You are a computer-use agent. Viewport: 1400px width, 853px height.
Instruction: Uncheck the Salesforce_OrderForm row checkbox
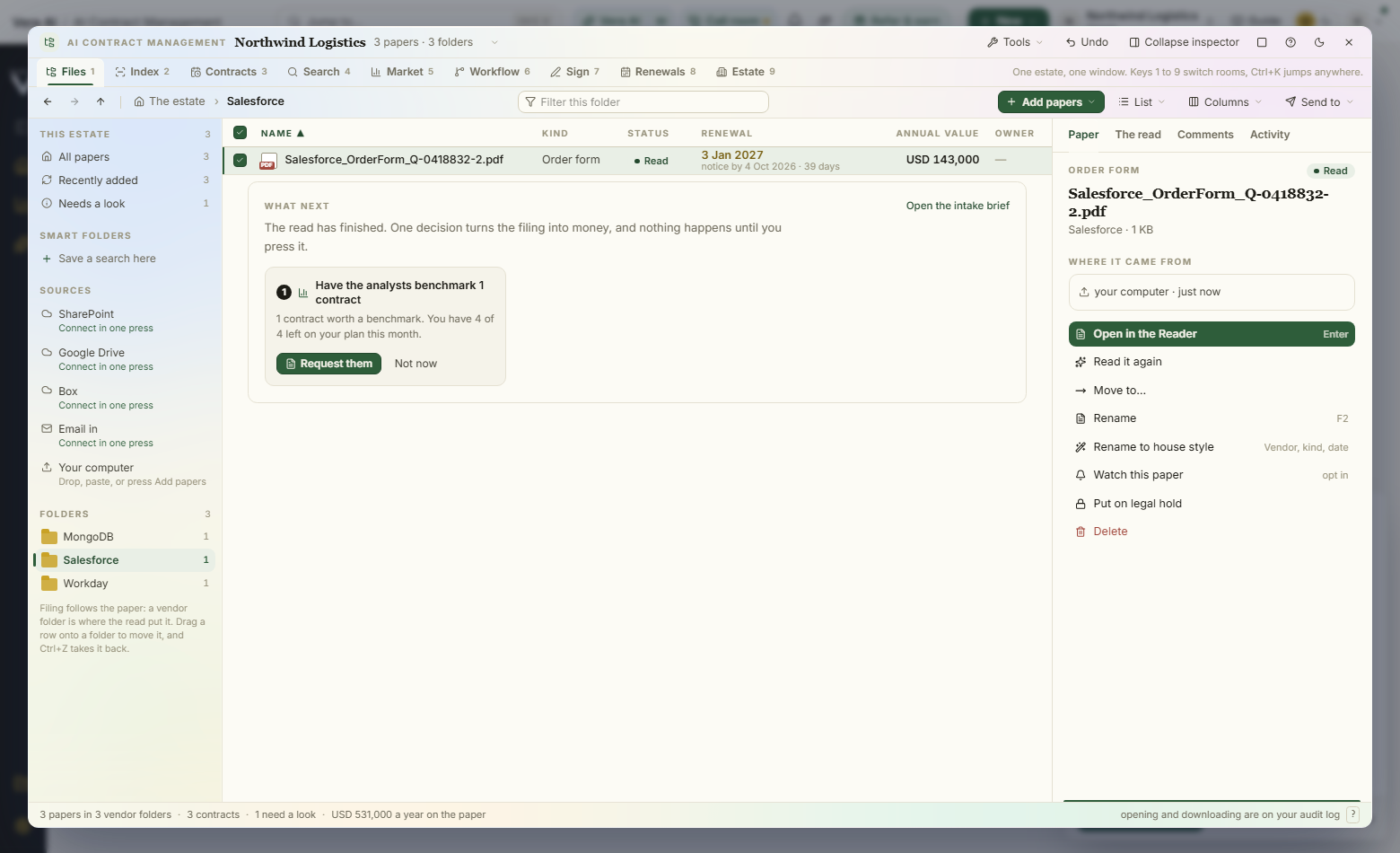pos(240,160)
